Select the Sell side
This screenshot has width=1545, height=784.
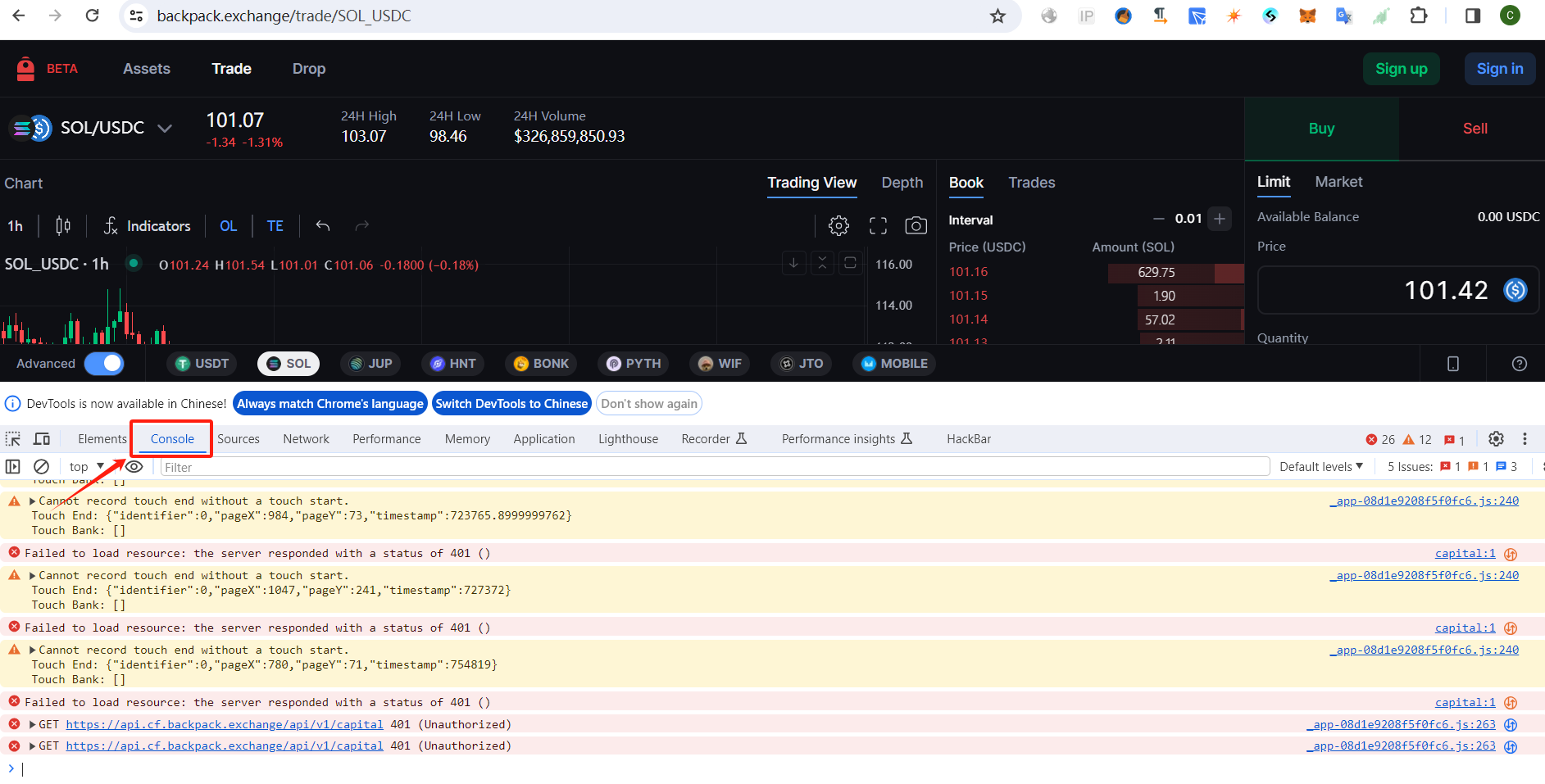1475,129
